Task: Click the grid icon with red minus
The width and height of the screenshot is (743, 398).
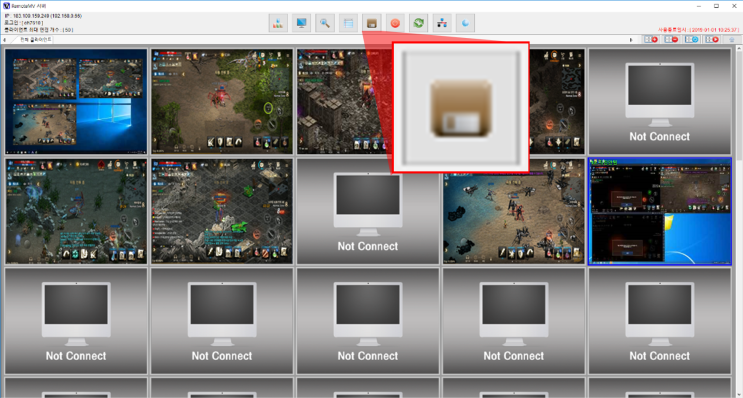Action: click(671, 40)
